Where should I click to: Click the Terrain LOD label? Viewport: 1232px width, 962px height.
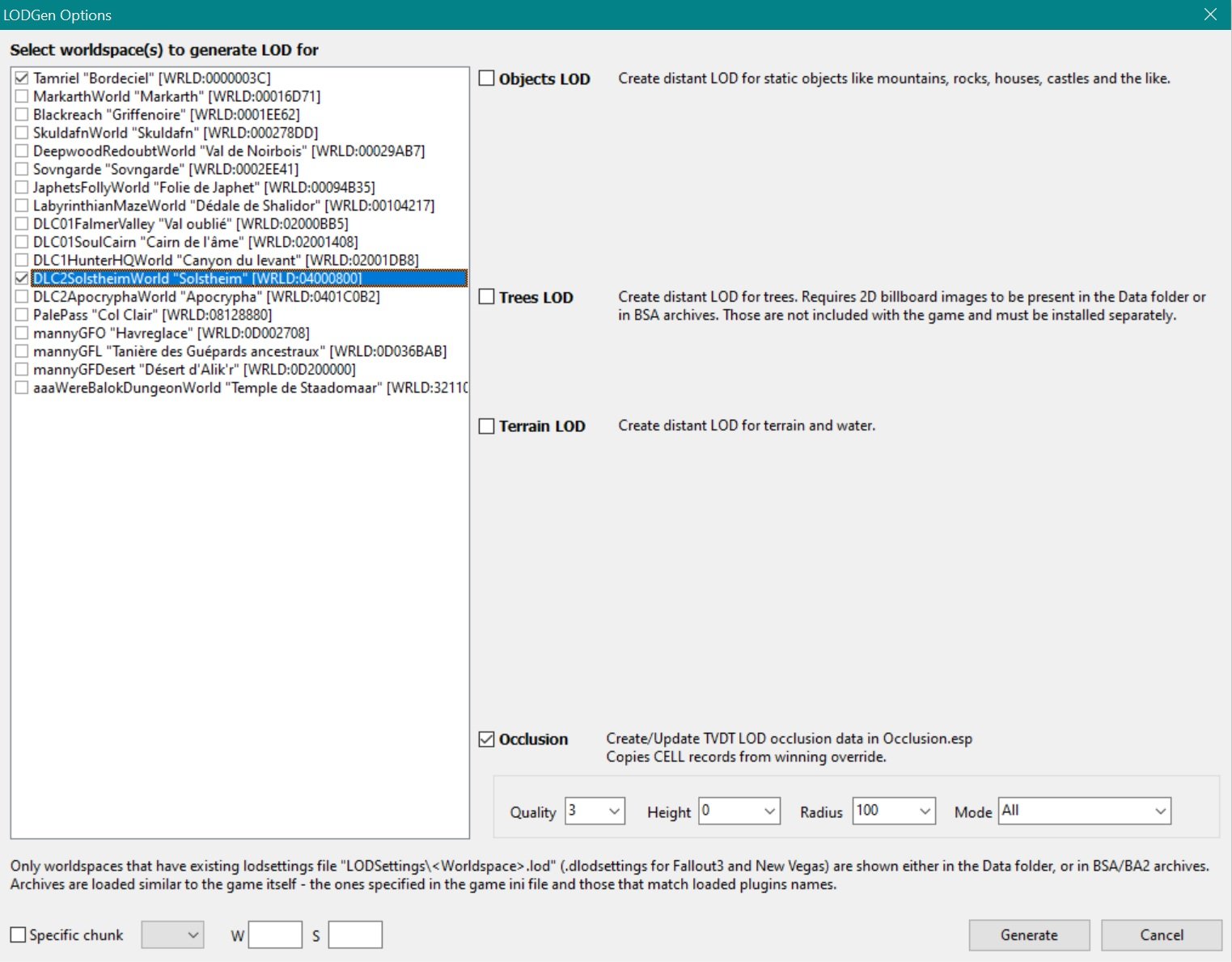[x=542, y=426]
